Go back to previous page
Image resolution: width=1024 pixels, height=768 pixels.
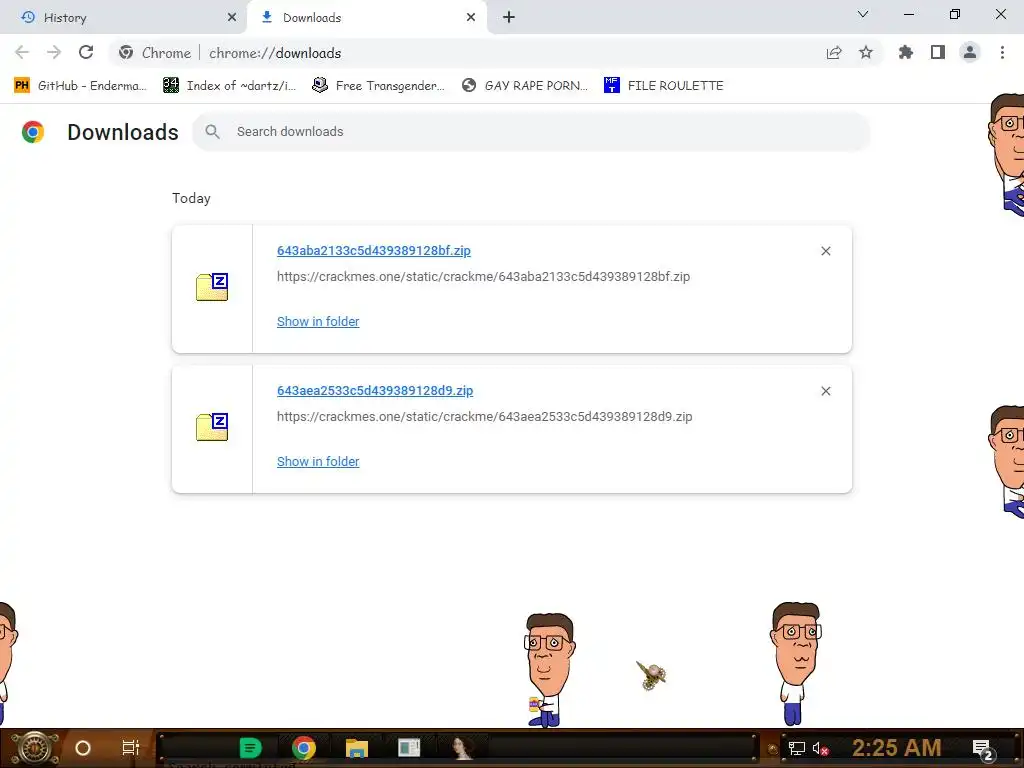pyautogui.click(x=22, y=53)
